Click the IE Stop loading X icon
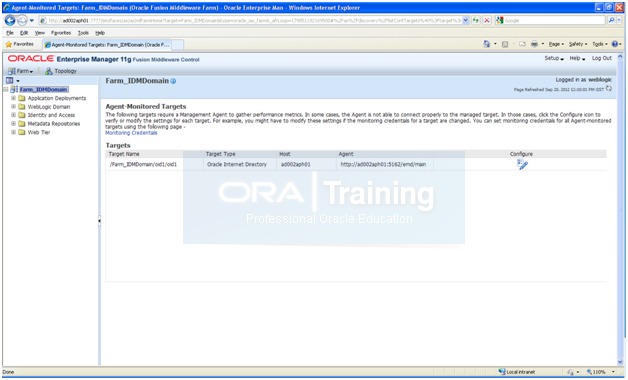 [487, 20]
